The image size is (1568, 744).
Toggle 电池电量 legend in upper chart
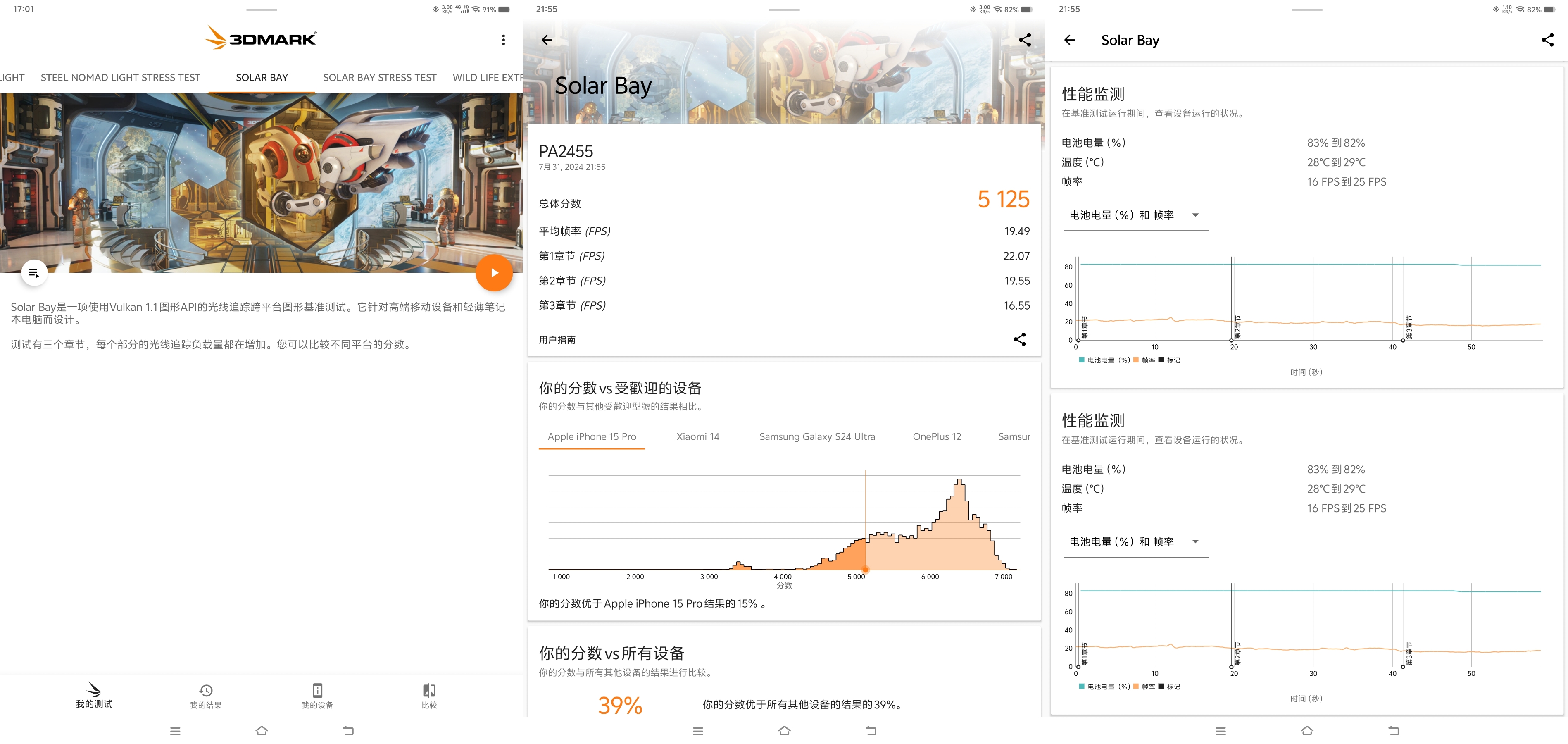(x=1104, y=360)
